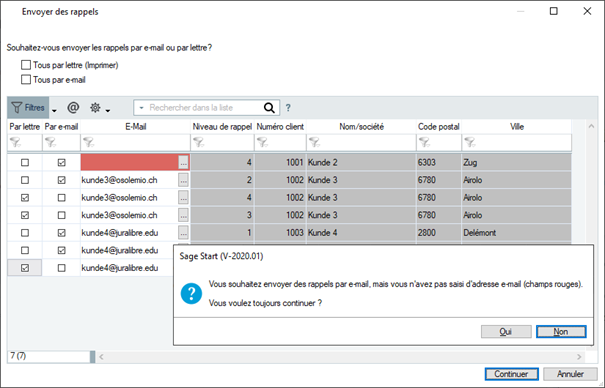Open the search field dropdown arrow

point(141,108)
